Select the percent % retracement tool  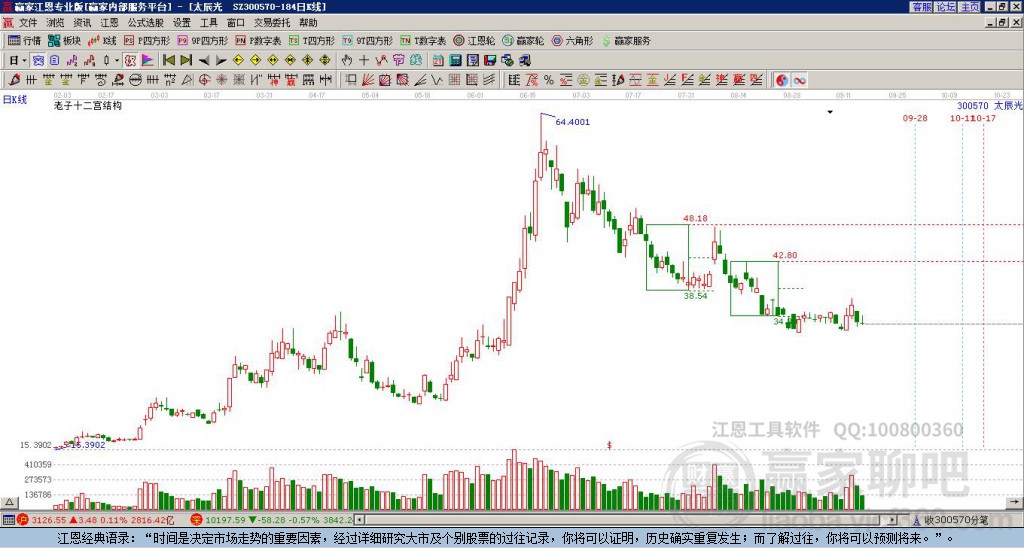coord(549,80)
